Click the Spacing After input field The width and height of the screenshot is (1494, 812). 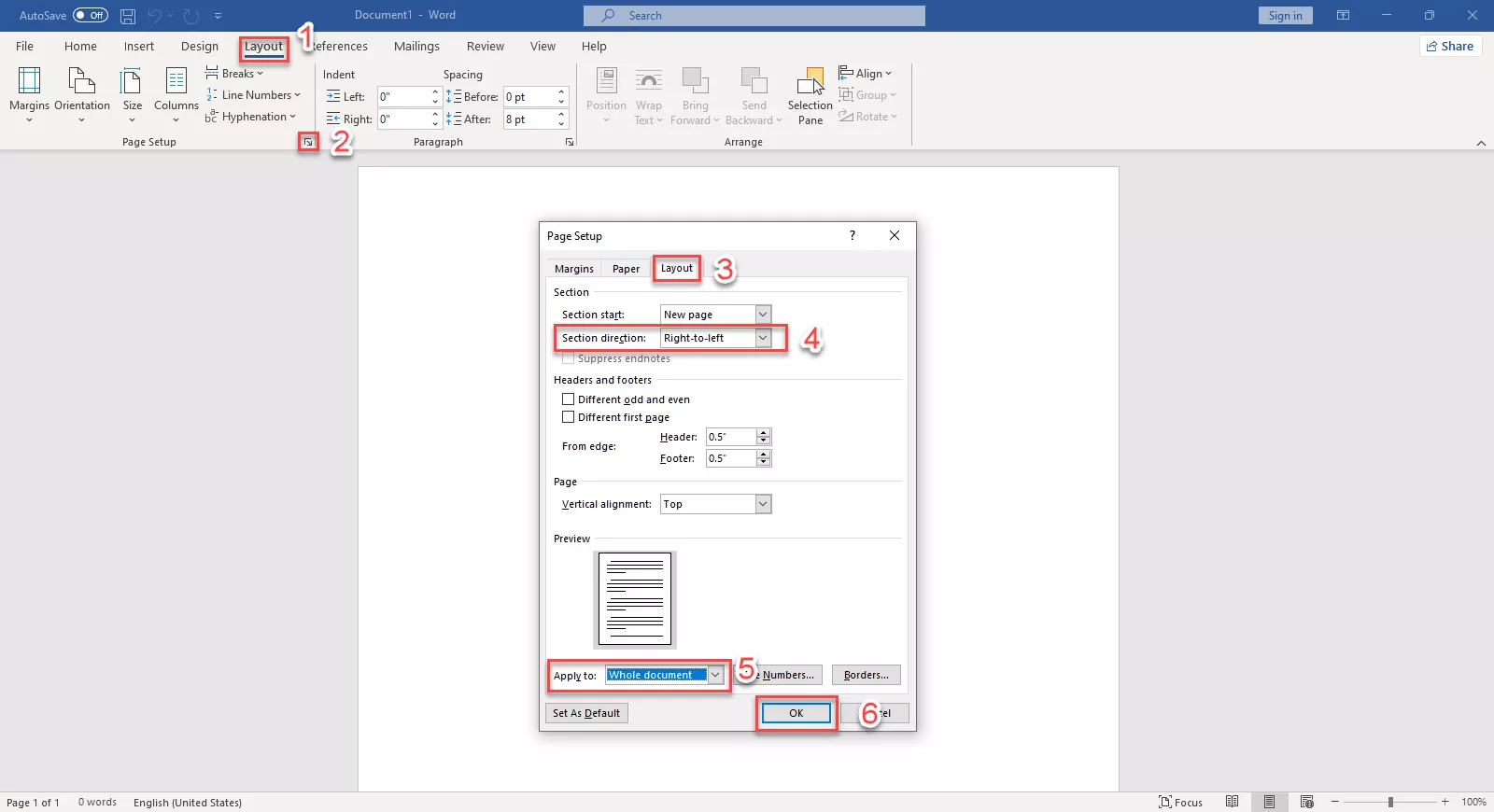click(529, 119)
